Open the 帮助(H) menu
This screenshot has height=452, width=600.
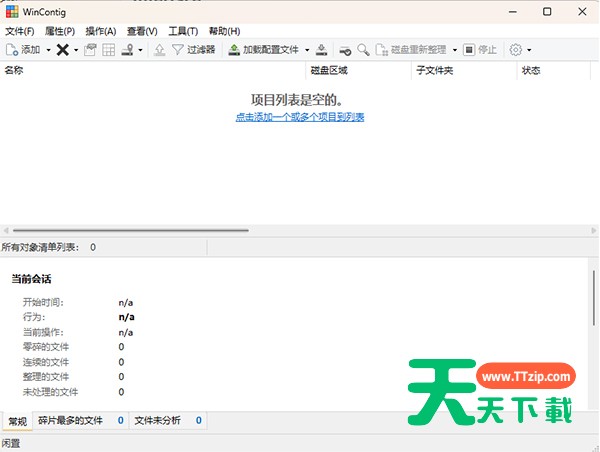[x=225, y=31]
